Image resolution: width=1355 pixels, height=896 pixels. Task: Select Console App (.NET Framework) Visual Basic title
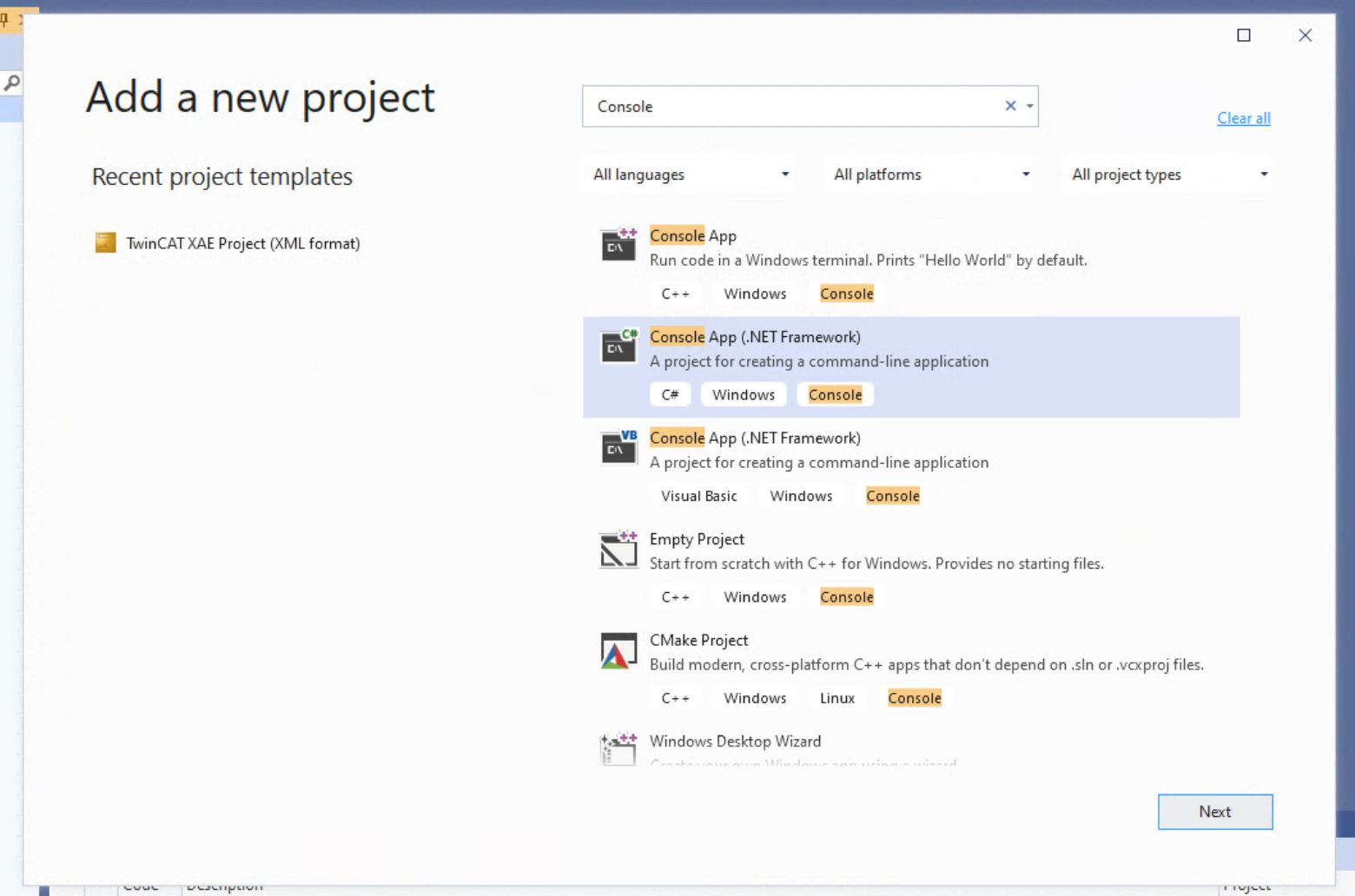[x=755, y=438]
